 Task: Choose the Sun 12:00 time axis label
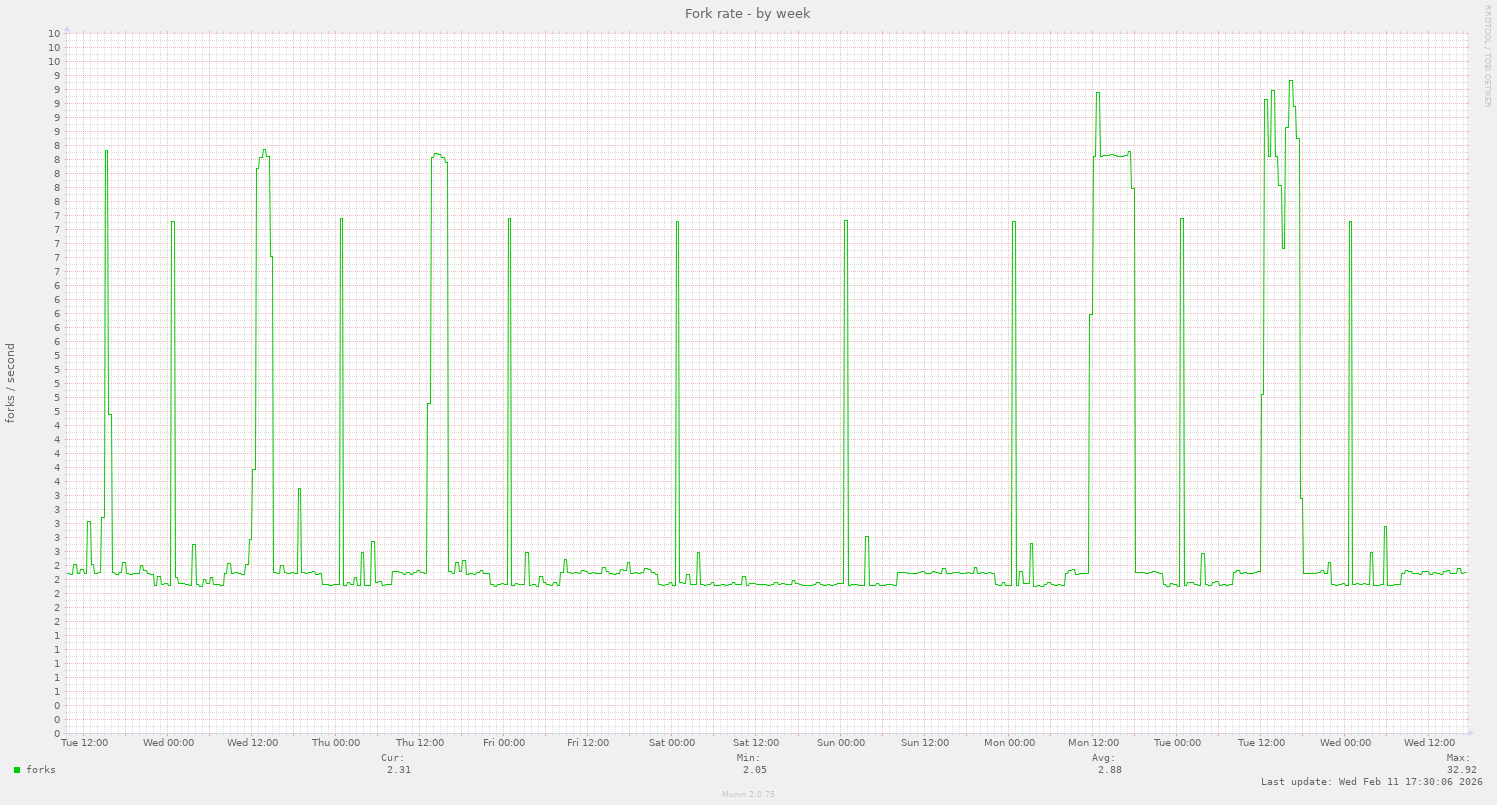click(925, 743)
